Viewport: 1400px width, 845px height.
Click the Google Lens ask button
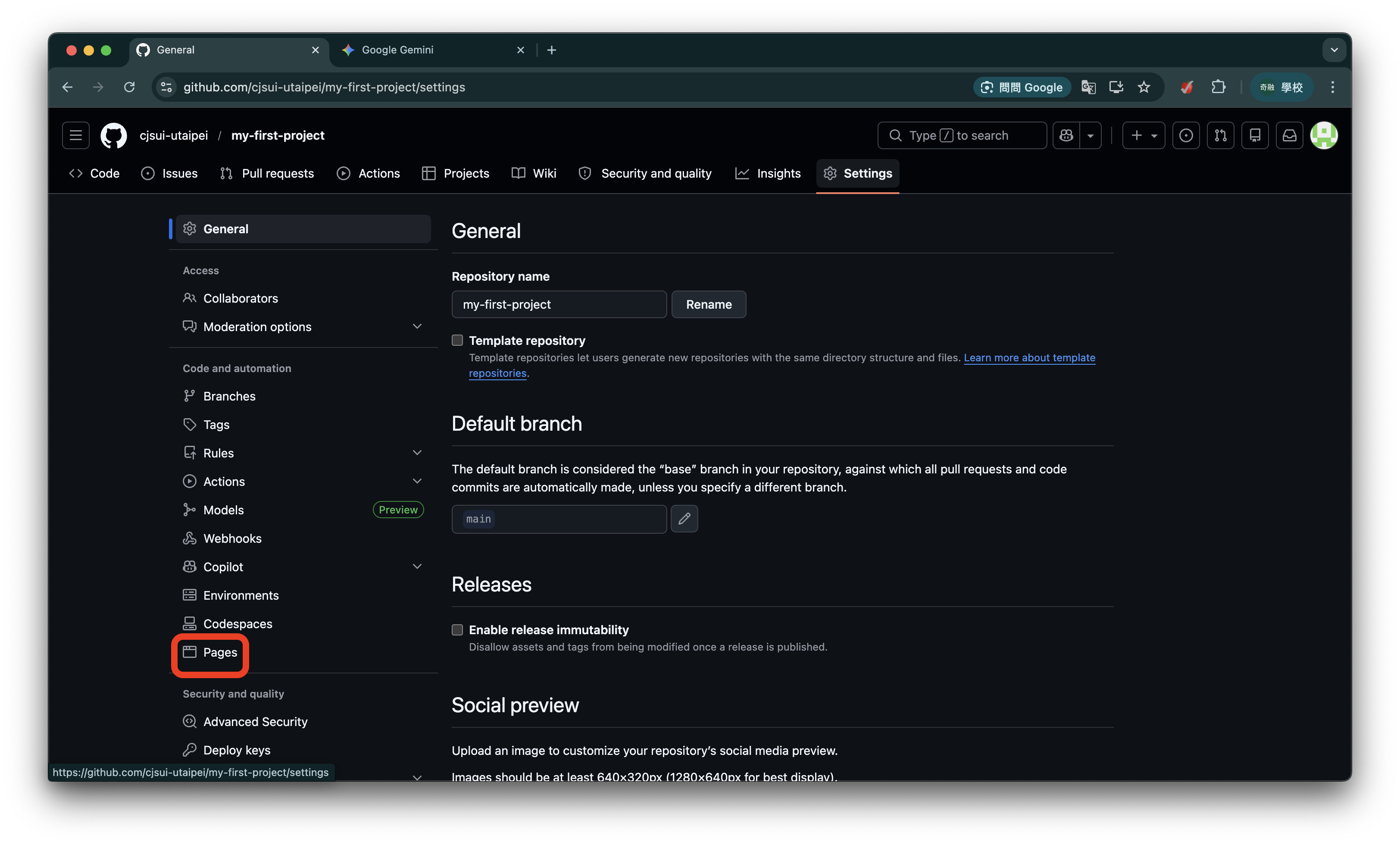tap(1022, 87)
